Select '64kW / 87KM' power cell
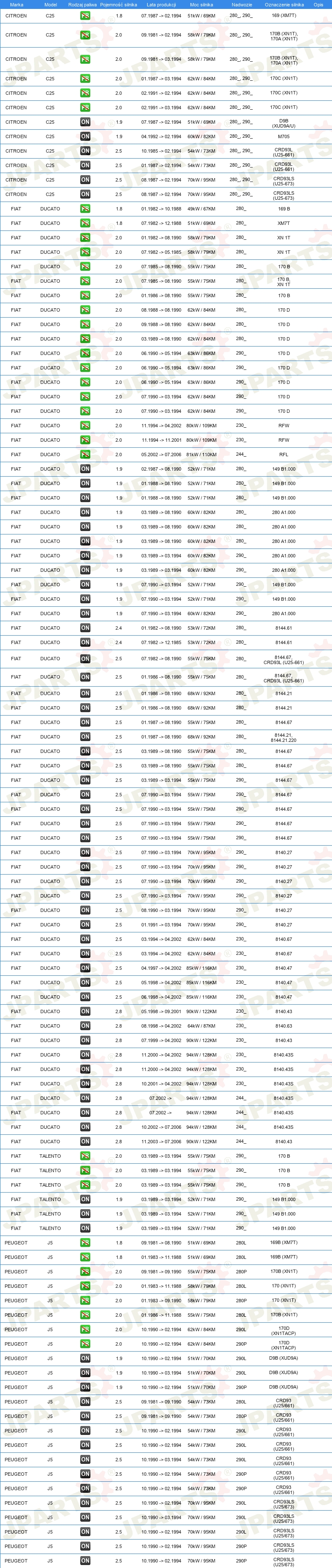The width and height of the screenshot is (332, 1568). [x=201, y=1026]
